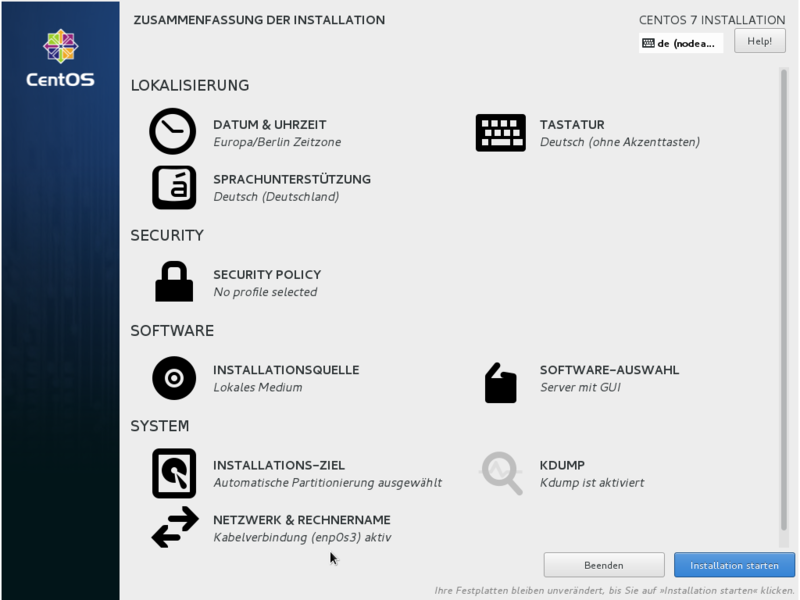
Task: Click the Tastatur keyboard icon
Action: pos(501,133)
